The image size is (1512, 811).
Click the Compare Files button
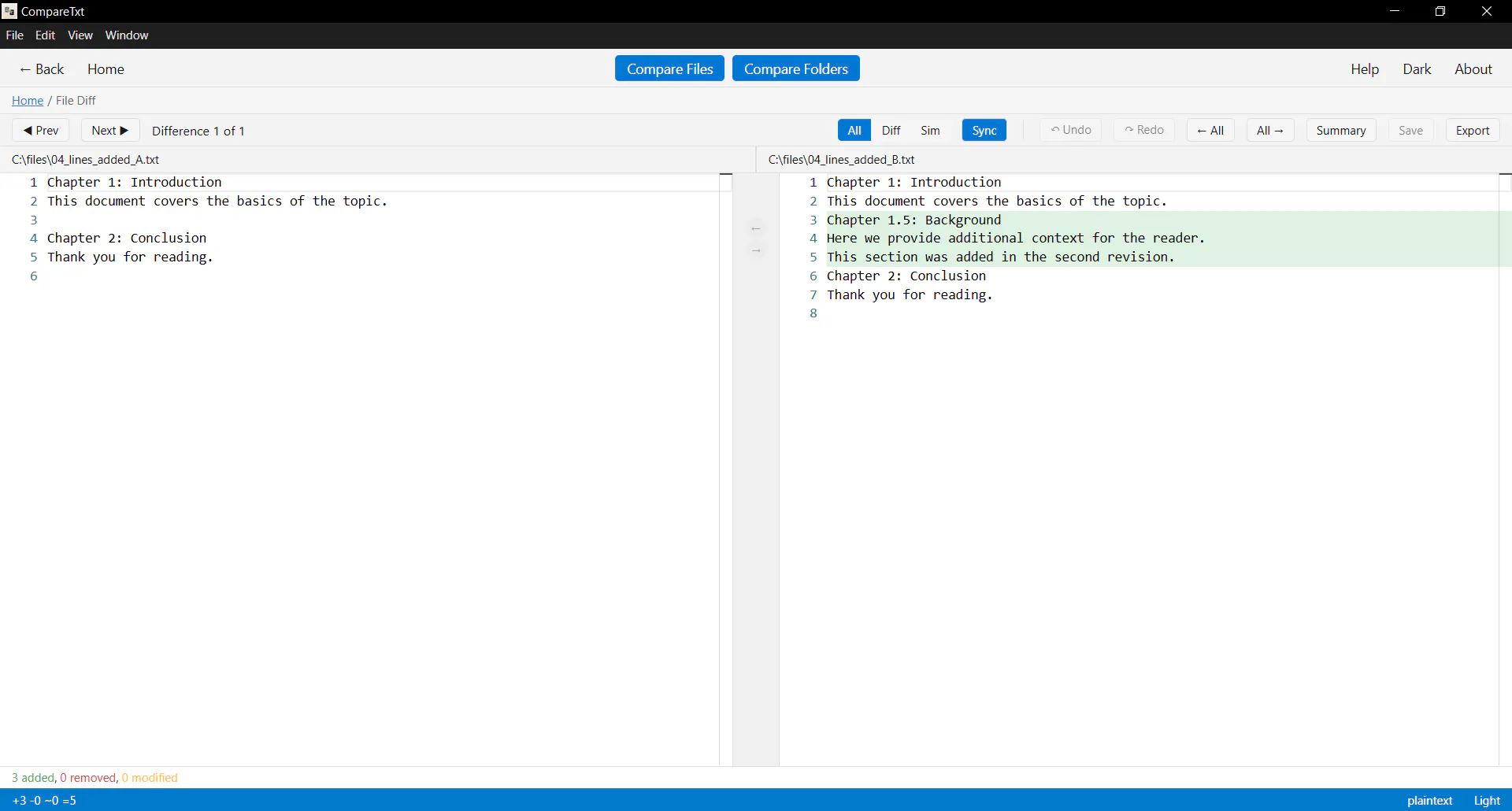pyautogui.click(x=669, y=69)
